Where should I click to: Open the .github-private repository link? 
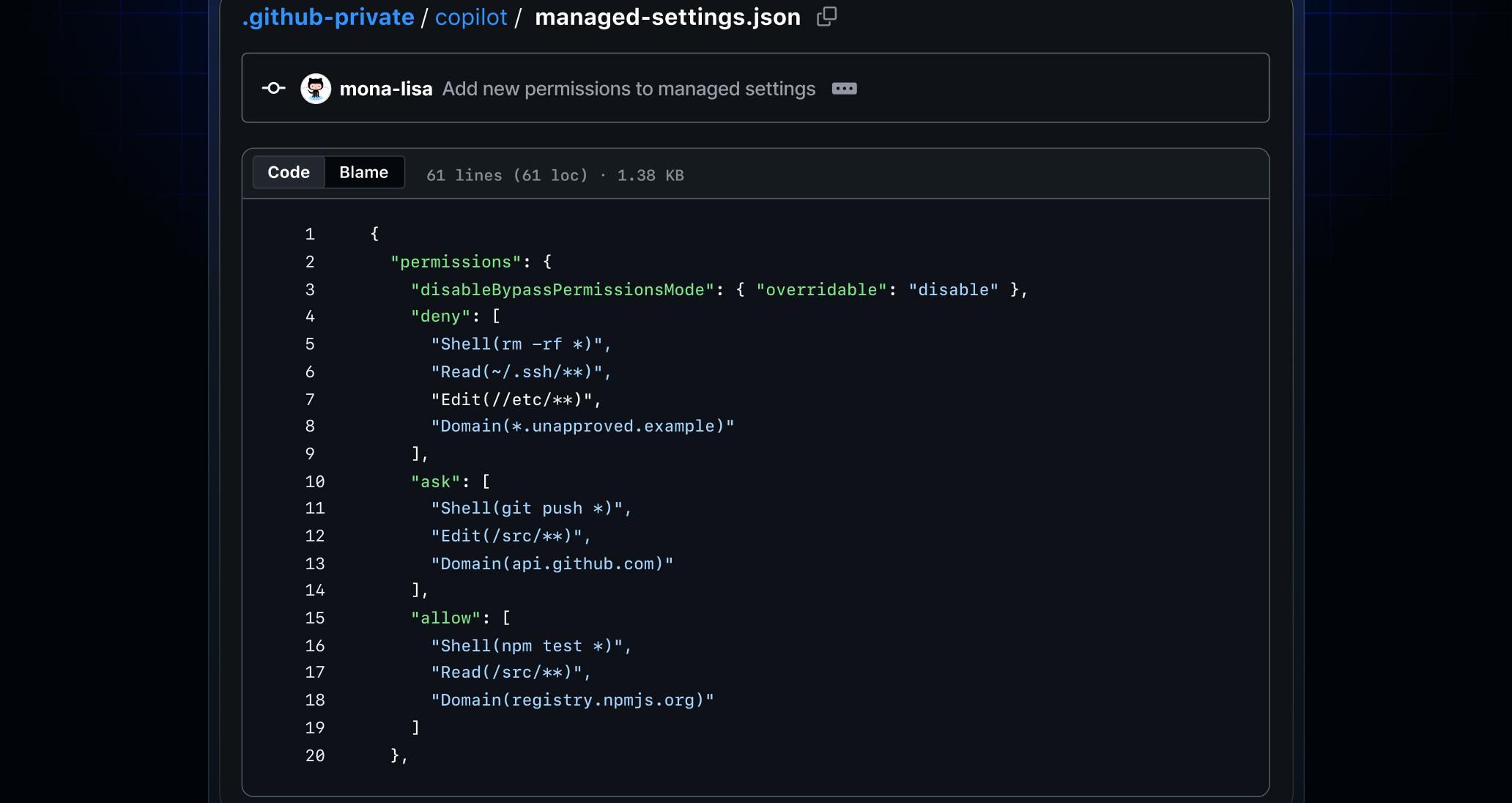click(x=328, y=17)
